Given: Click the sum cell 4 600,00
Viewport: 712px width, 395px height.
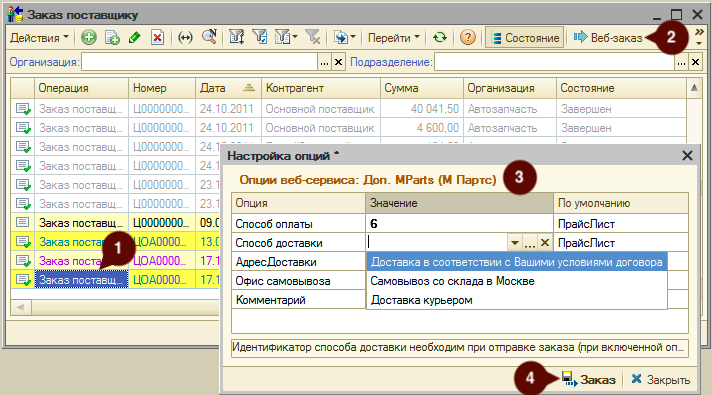Looking at the screenshot, I should point(422,128).
